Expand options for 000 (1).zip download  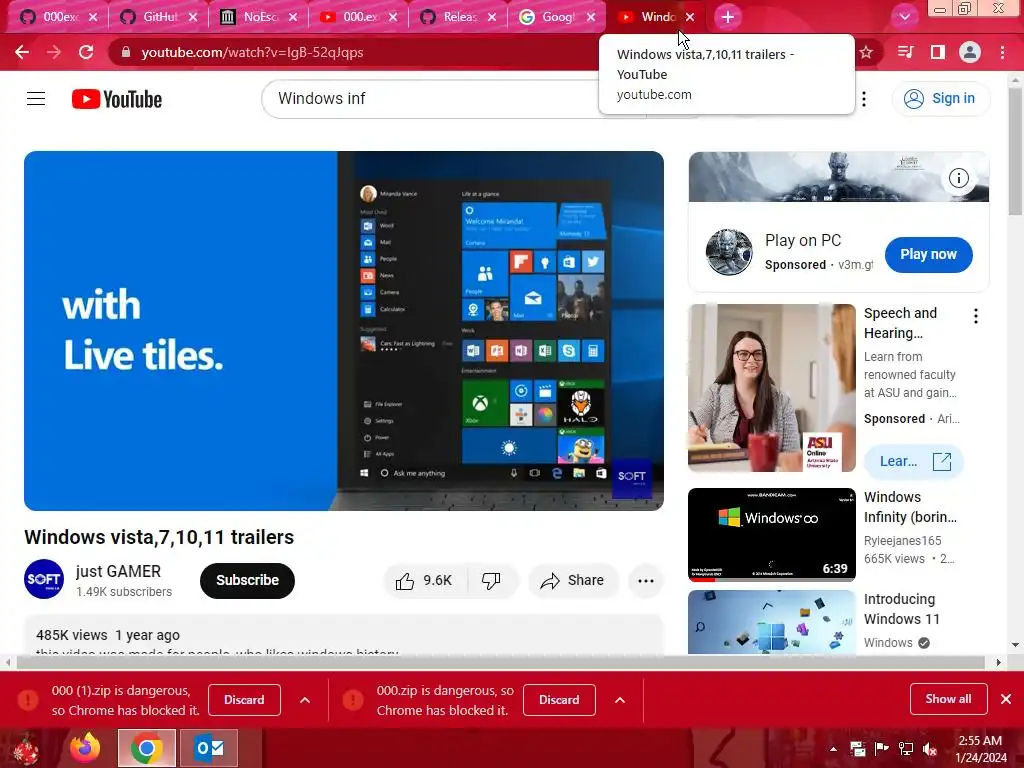(x=305, y=700)
